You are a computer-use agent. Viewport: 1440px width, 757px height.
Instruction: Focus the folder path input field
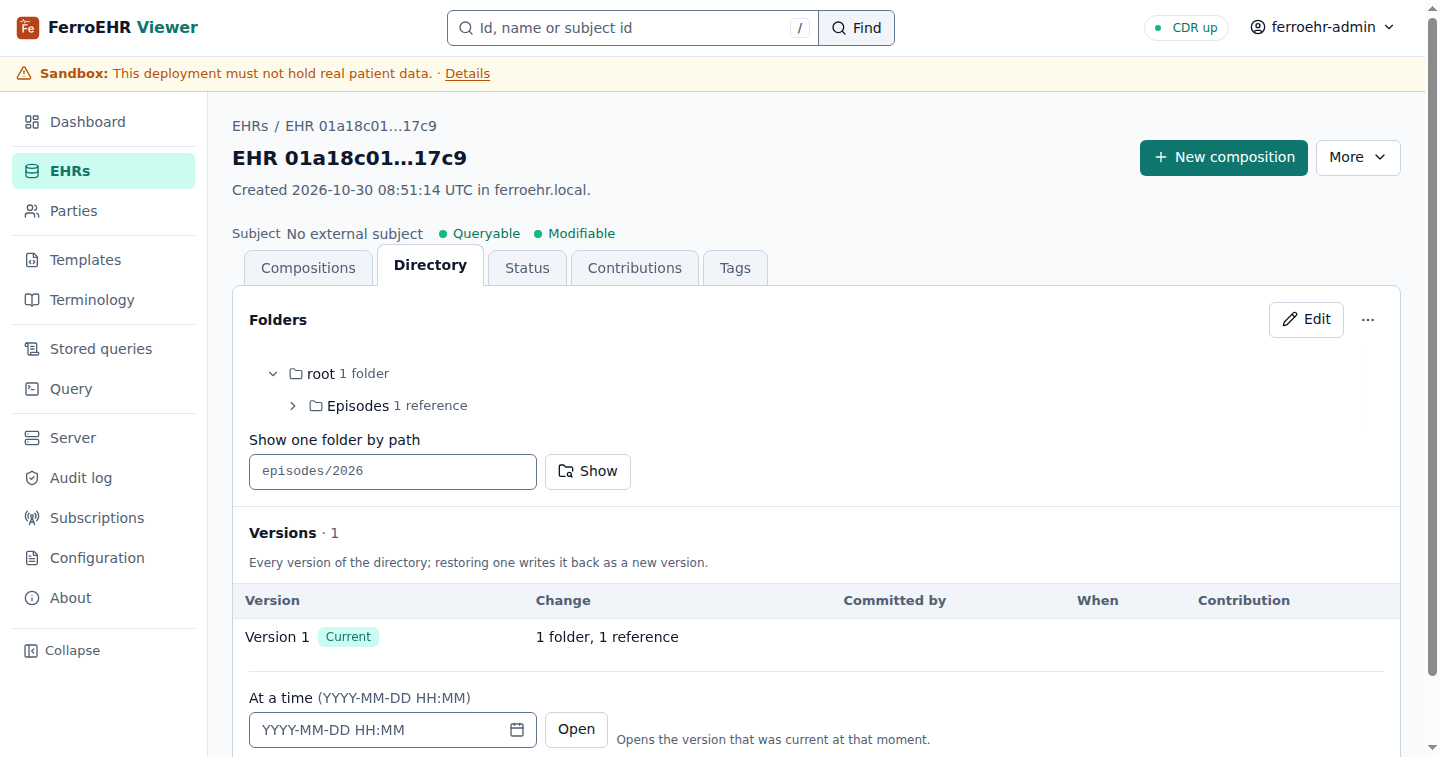(393, 472)
